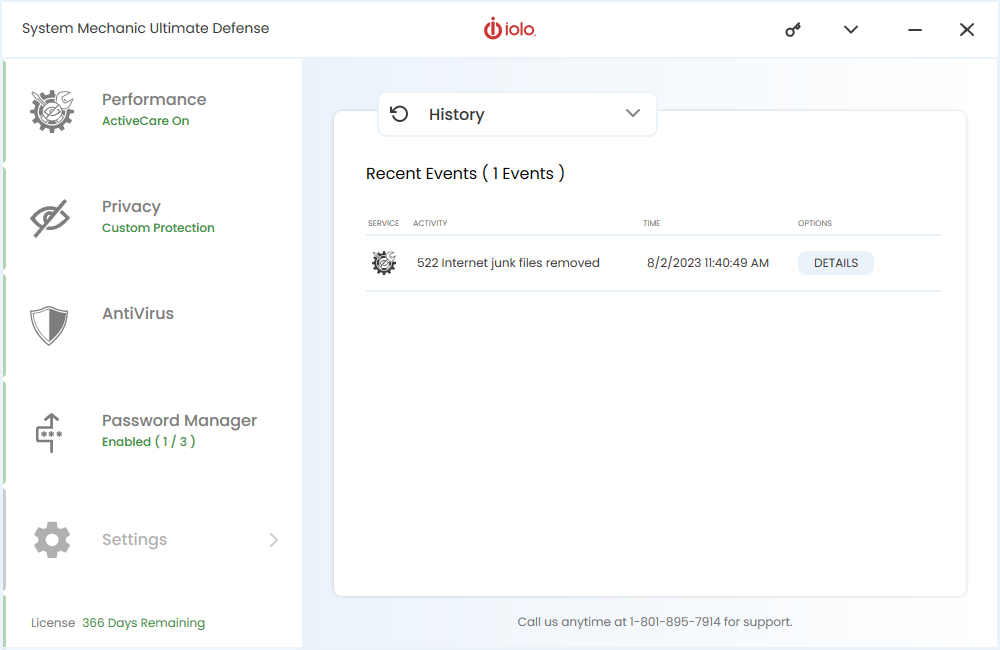Select the Privacy crossed-eye icon
1000x650 pixels.
[x=50, y=218]
